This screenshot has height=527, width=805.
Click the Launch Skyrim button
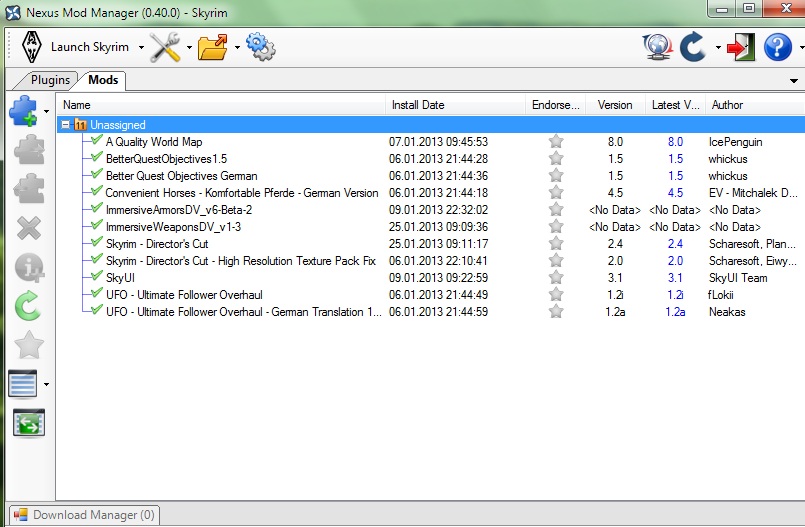pos(75,47)
